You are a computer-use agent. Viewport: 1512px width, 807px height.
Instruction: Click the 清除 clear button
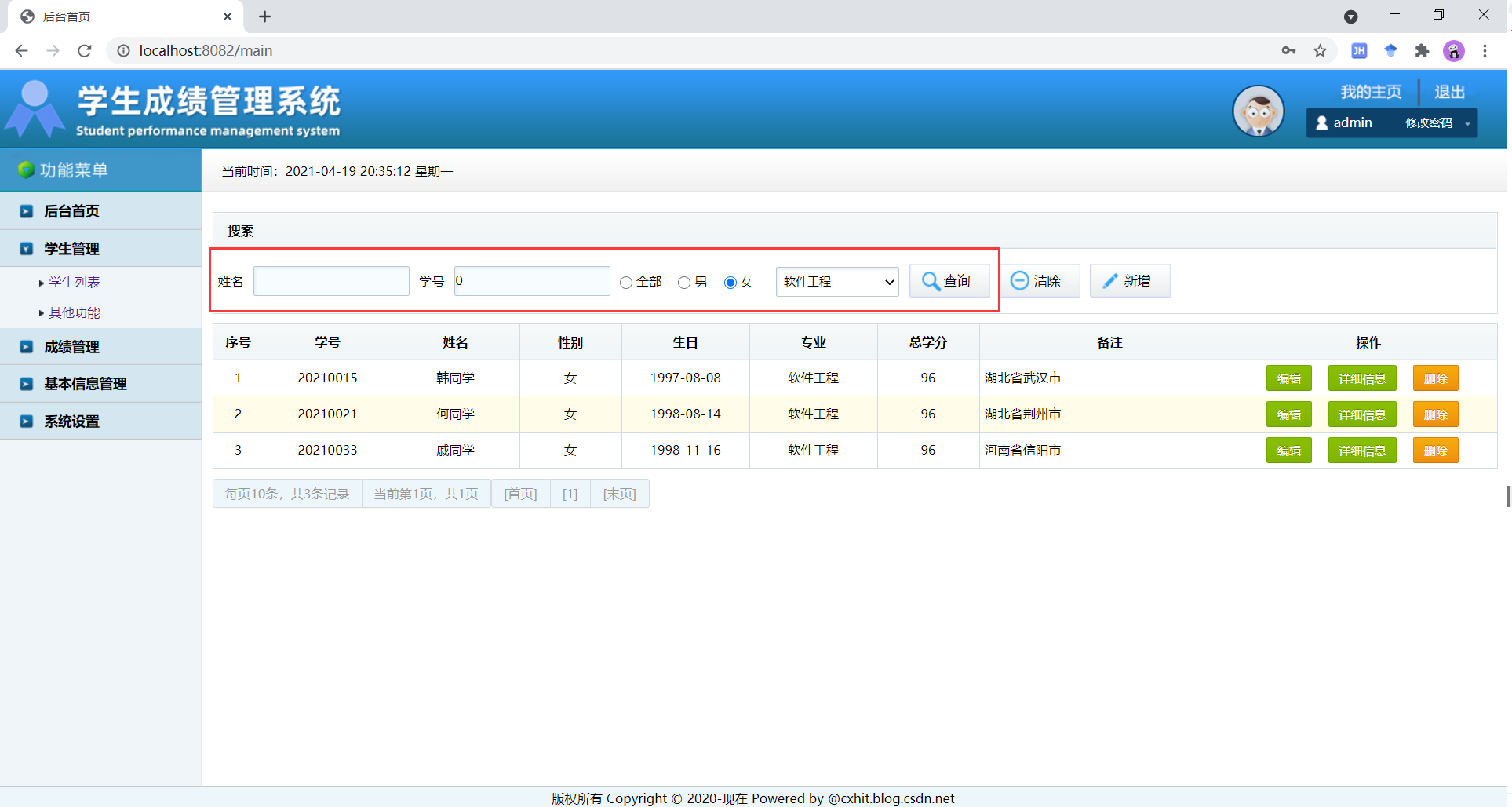[1039, 281]
